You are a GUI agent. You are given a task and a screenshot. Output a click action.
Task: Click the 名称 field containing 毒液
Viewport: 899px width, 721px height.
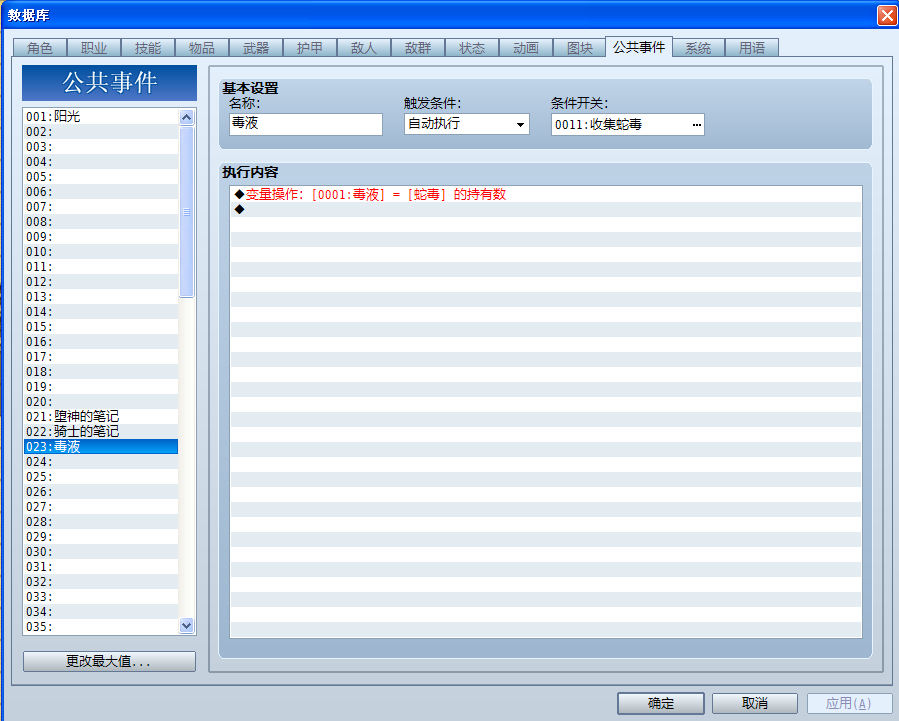(x=306, y=124)
